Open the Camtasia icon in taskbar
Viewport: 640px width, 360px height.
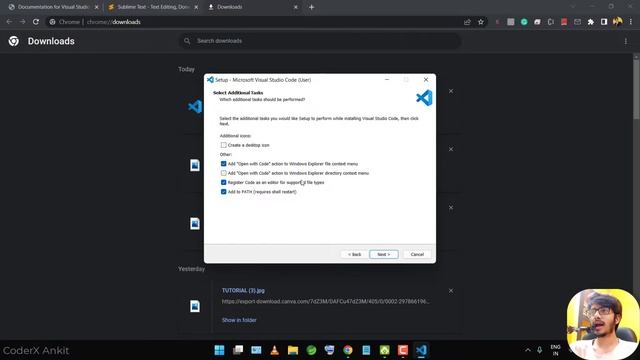(403, 350)
